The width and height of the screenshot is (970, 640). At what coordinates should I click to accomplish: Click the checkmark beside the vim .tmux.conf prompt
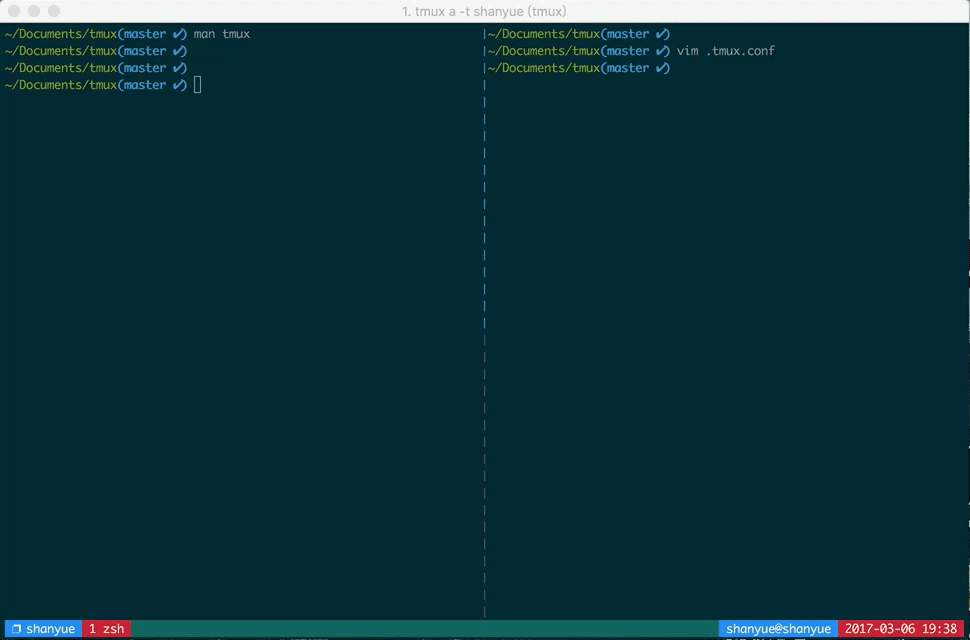pyautogui.click(x=661, y=50)
